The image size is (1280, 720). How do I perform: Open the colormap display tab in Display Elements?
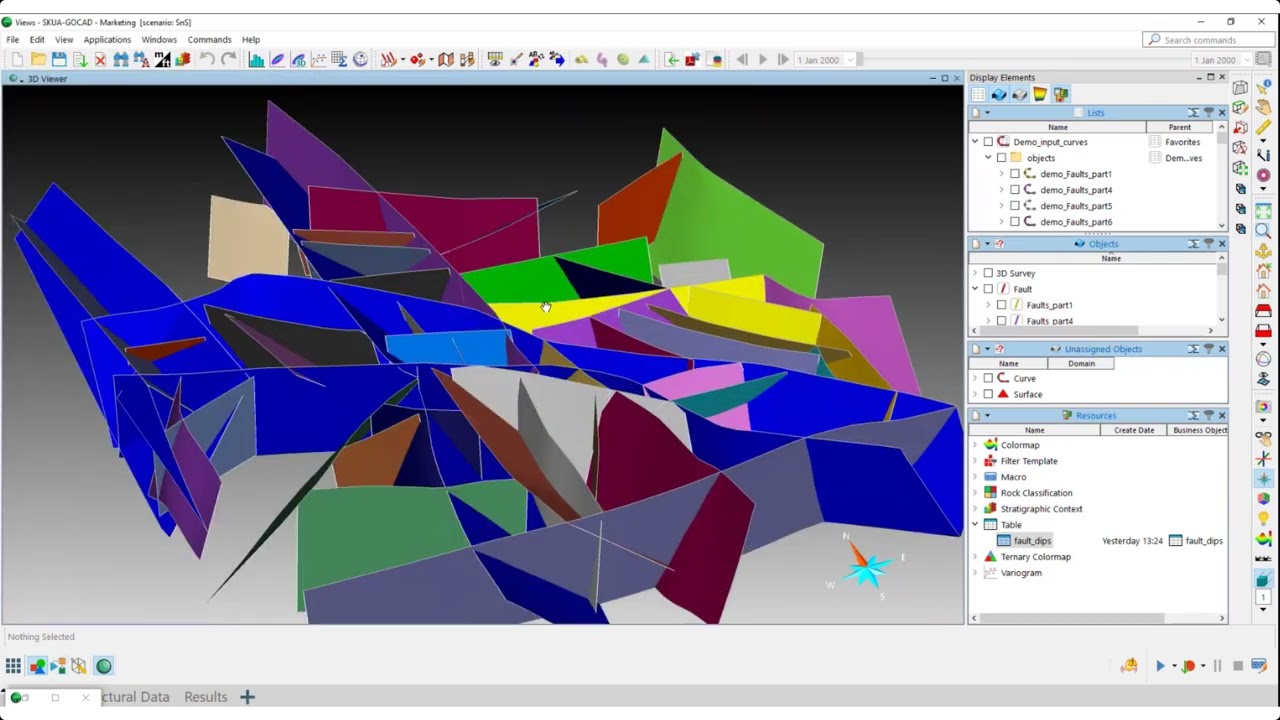[x=1040, y=95]
